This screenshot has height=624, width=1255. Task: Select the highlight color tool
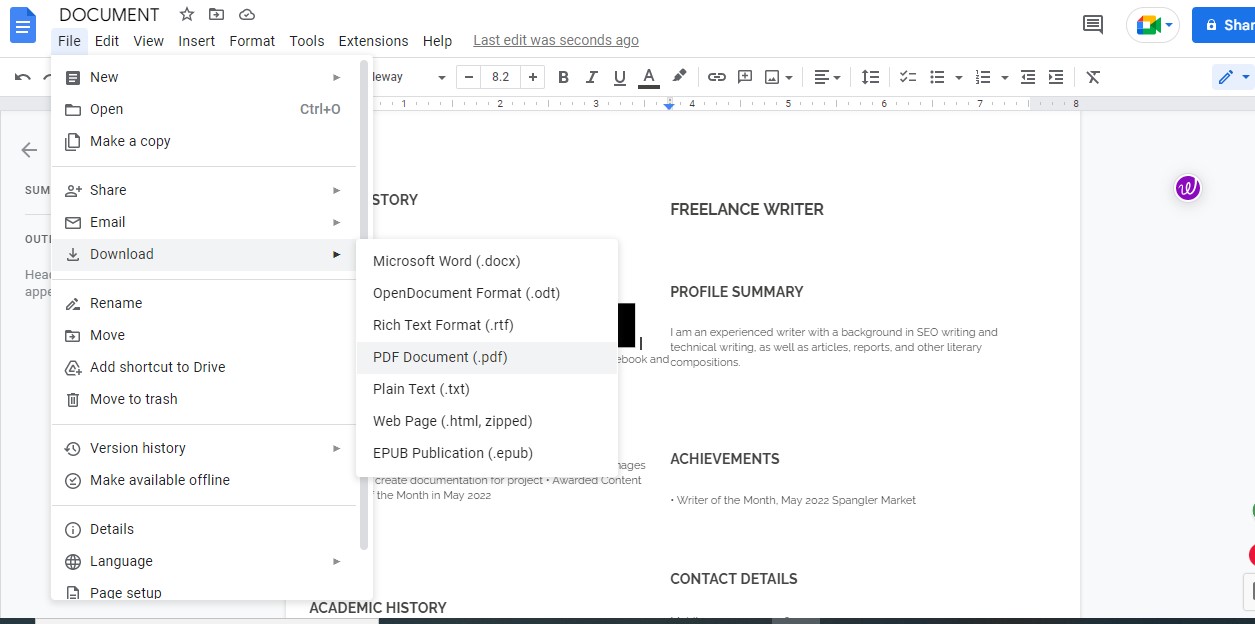click(x=679, y=76)
